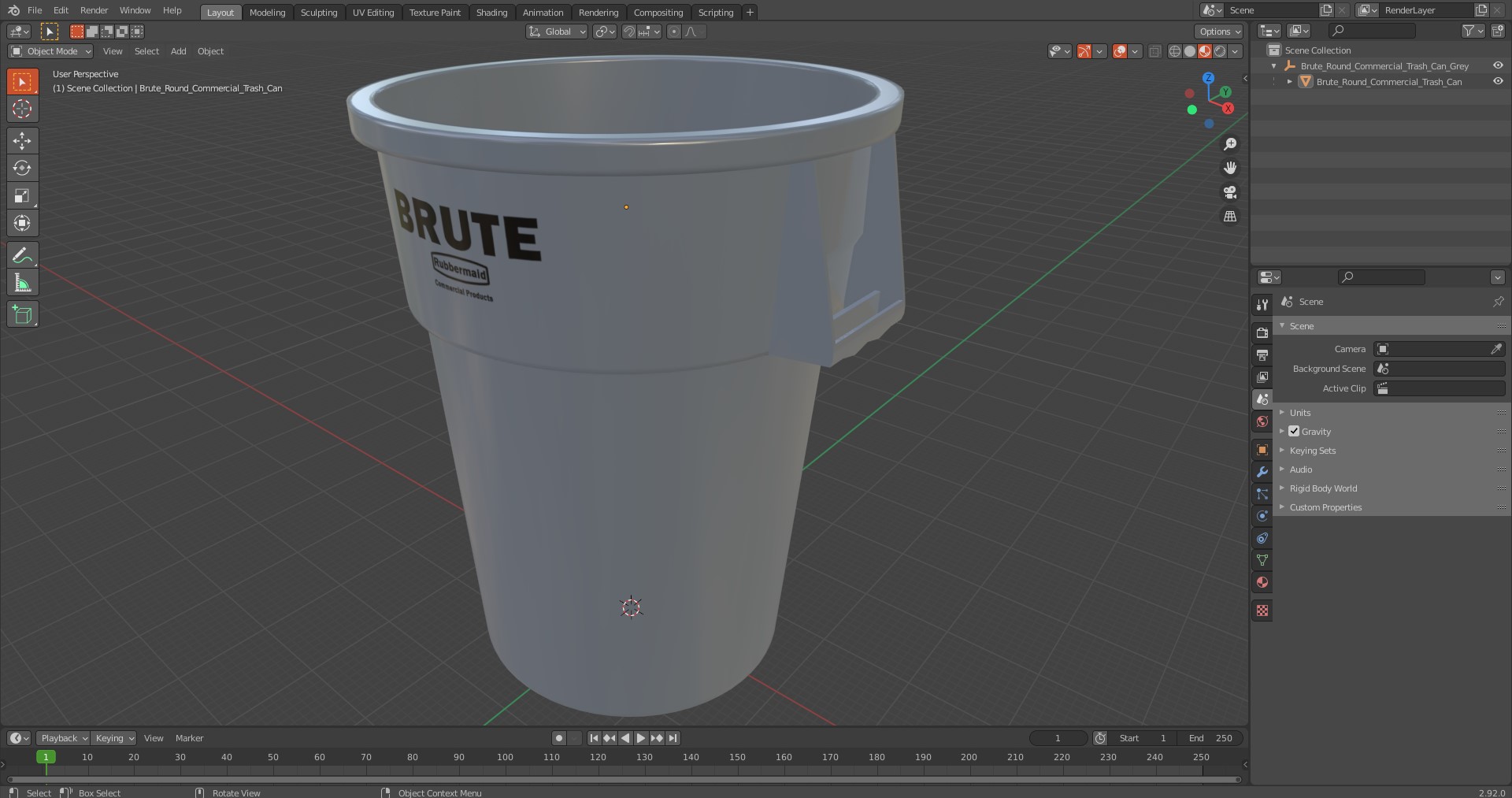Toggle the Gravity checkbox
This screenshot has width=1512, height=798.
coord(1294,431)
